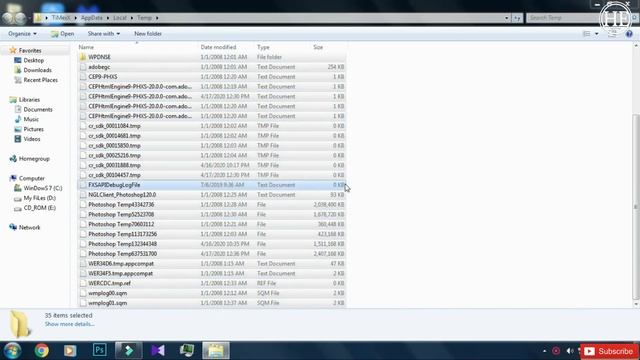
Task: Open the view options dropdown arrow
Action: click(596, 34)
